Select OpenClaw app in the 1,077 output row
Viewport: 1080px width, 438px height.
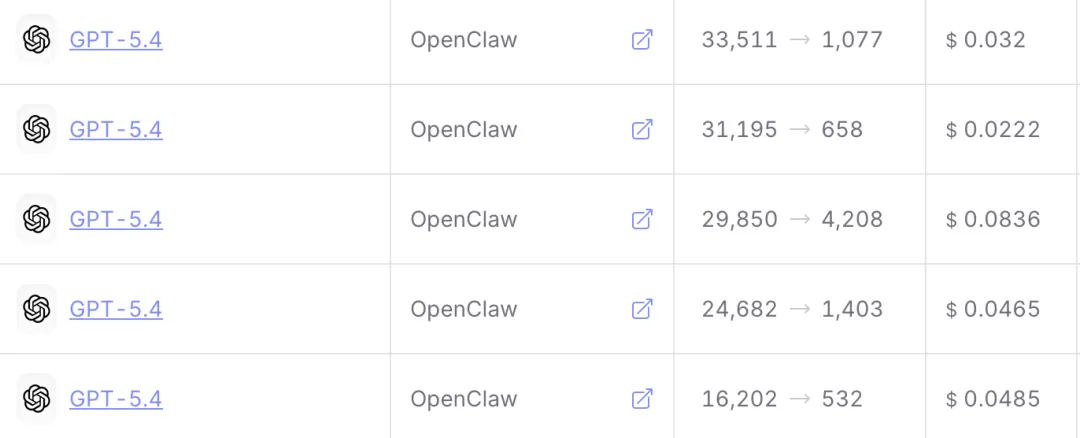464,41
